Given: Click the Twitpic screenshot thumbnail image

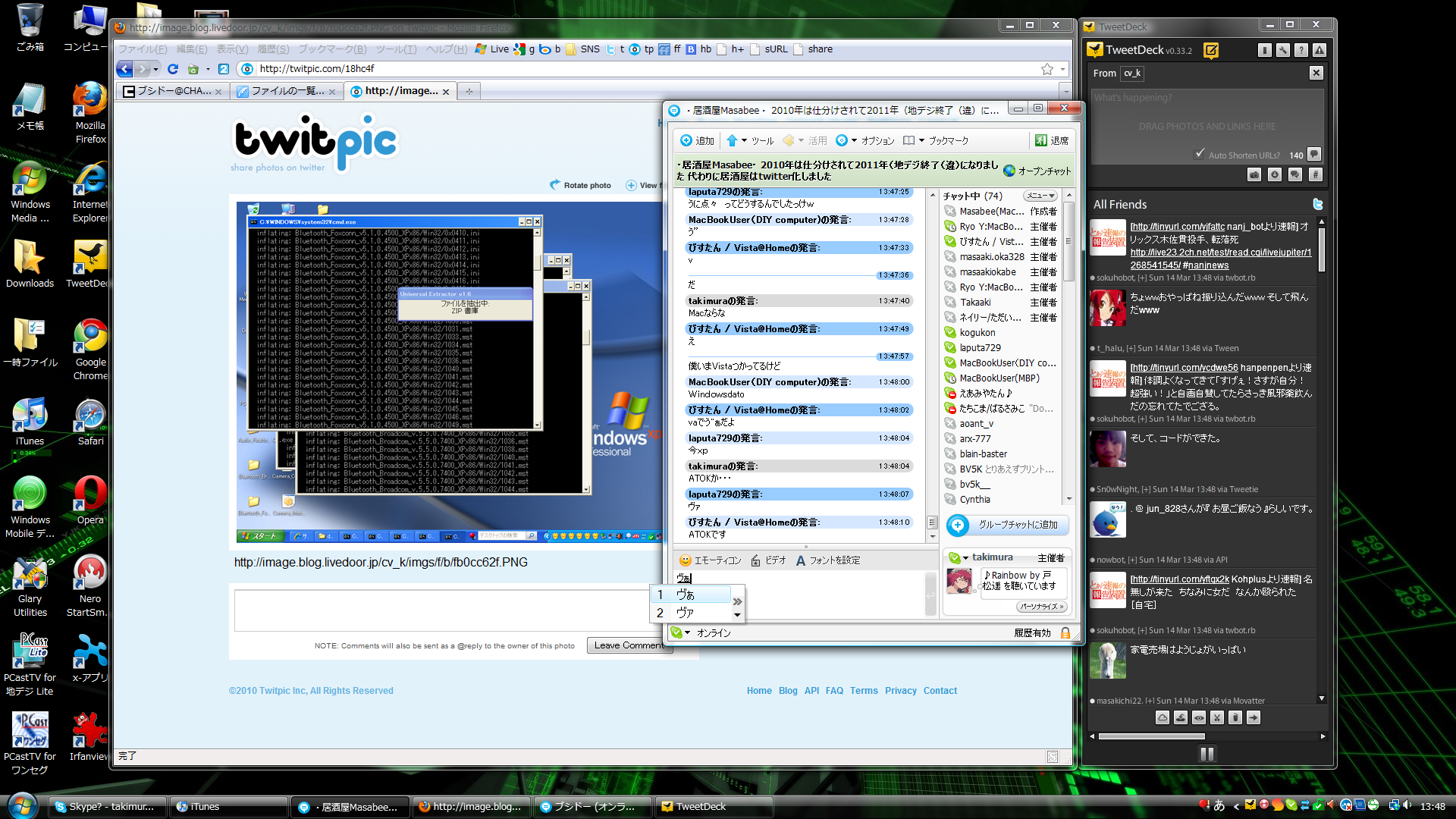Looking at the screenshot, I should [x=449, y=372].
